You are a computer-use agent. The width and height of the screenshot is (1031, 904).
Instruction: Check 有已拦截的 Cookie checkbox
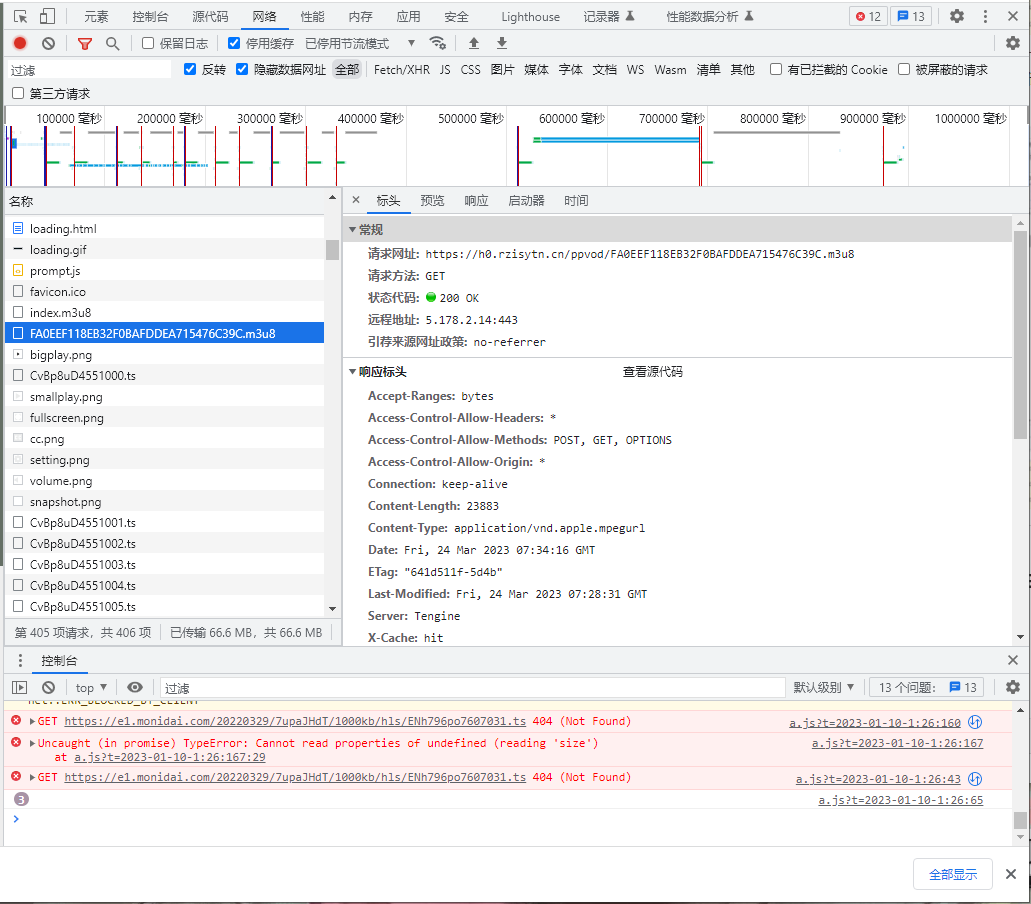click(x=776, y=70)
